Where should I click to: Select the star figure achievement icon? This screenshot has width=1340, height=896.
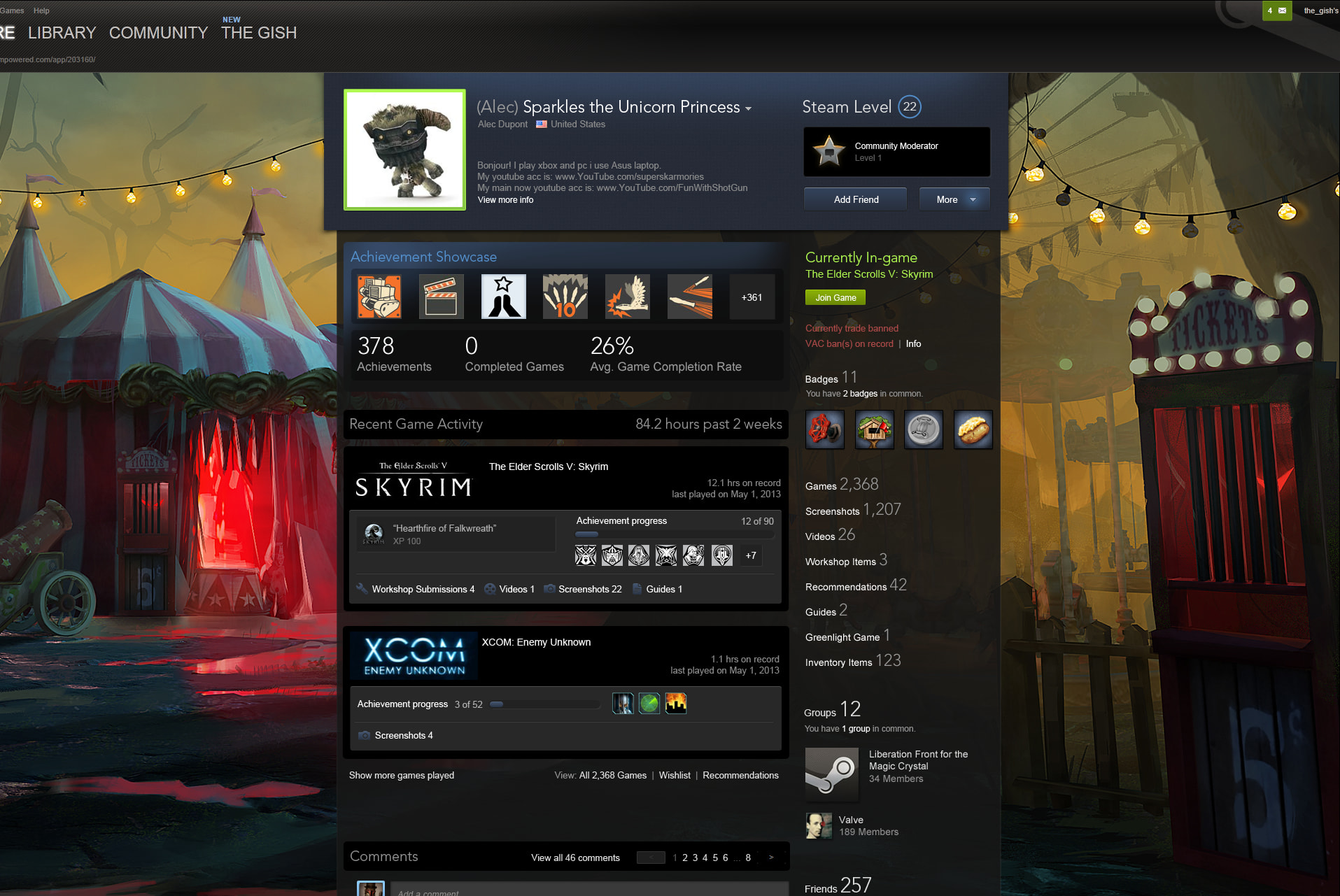tap(504, 297)
